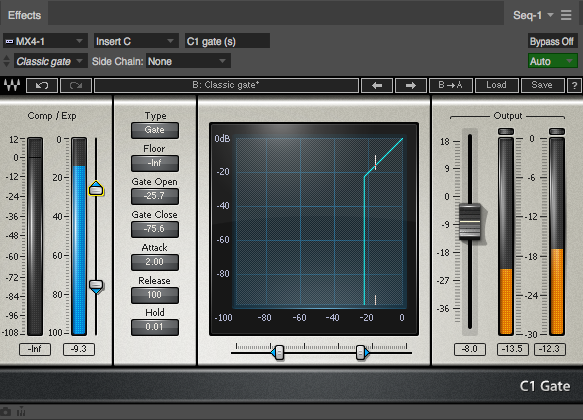
Task: Click the Attack 2.00 value field
Action: click(x=155, y=262)
